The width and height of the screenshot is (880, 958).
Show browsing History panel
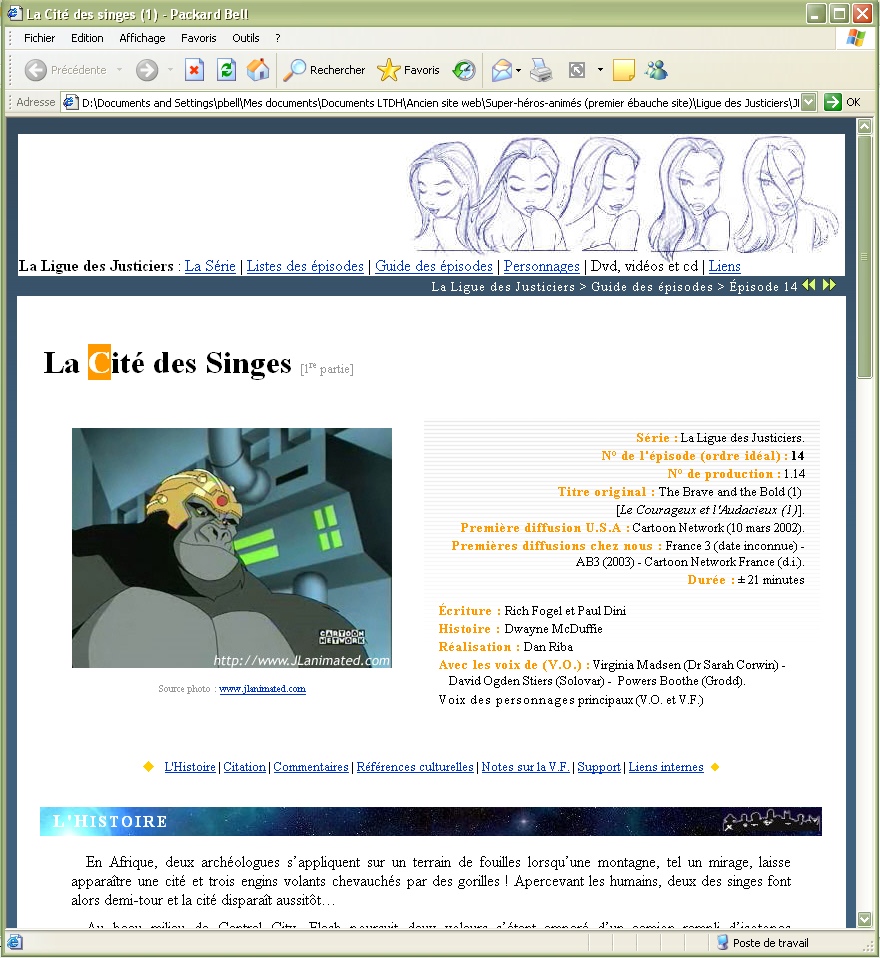pyautogui.click(x=464, y=70)
